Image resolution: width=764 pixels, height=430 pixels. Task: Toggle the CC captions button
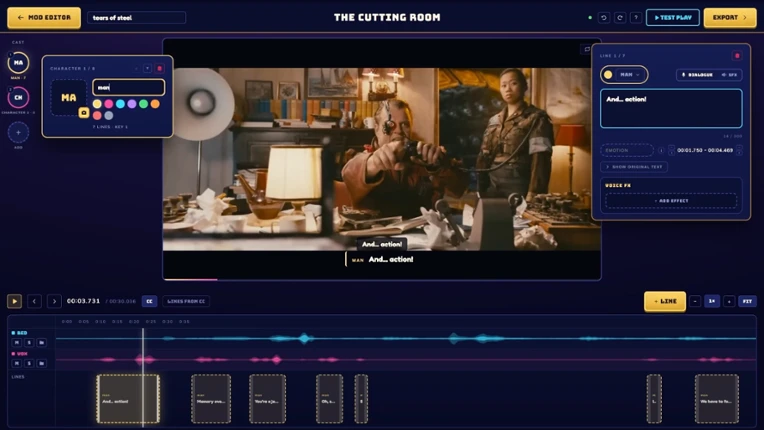click(150, 301)
